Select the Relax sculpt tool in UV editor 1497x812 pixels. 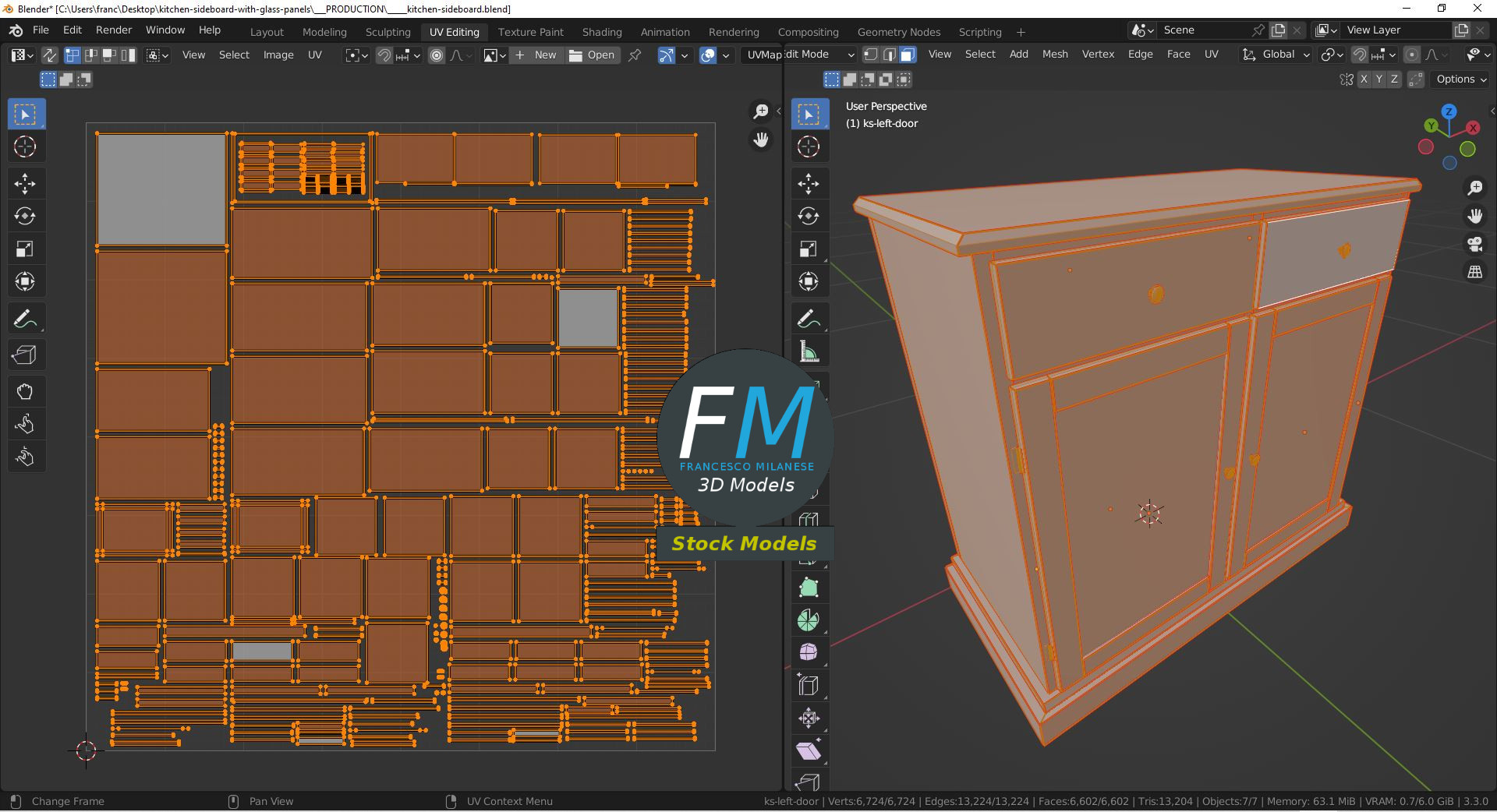(25, 425)
